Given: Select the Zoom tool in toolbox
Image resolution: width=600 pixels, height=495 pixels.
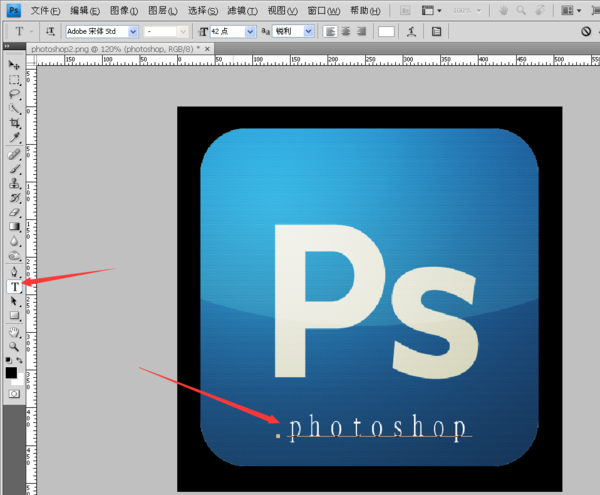Looking at the screenshot, I should (x=14, y=347).
